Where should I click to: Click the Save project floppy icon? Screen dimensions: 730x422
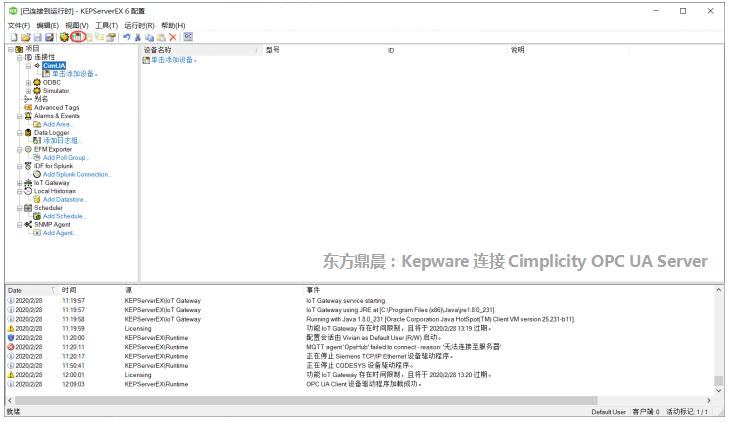[38, 37]
